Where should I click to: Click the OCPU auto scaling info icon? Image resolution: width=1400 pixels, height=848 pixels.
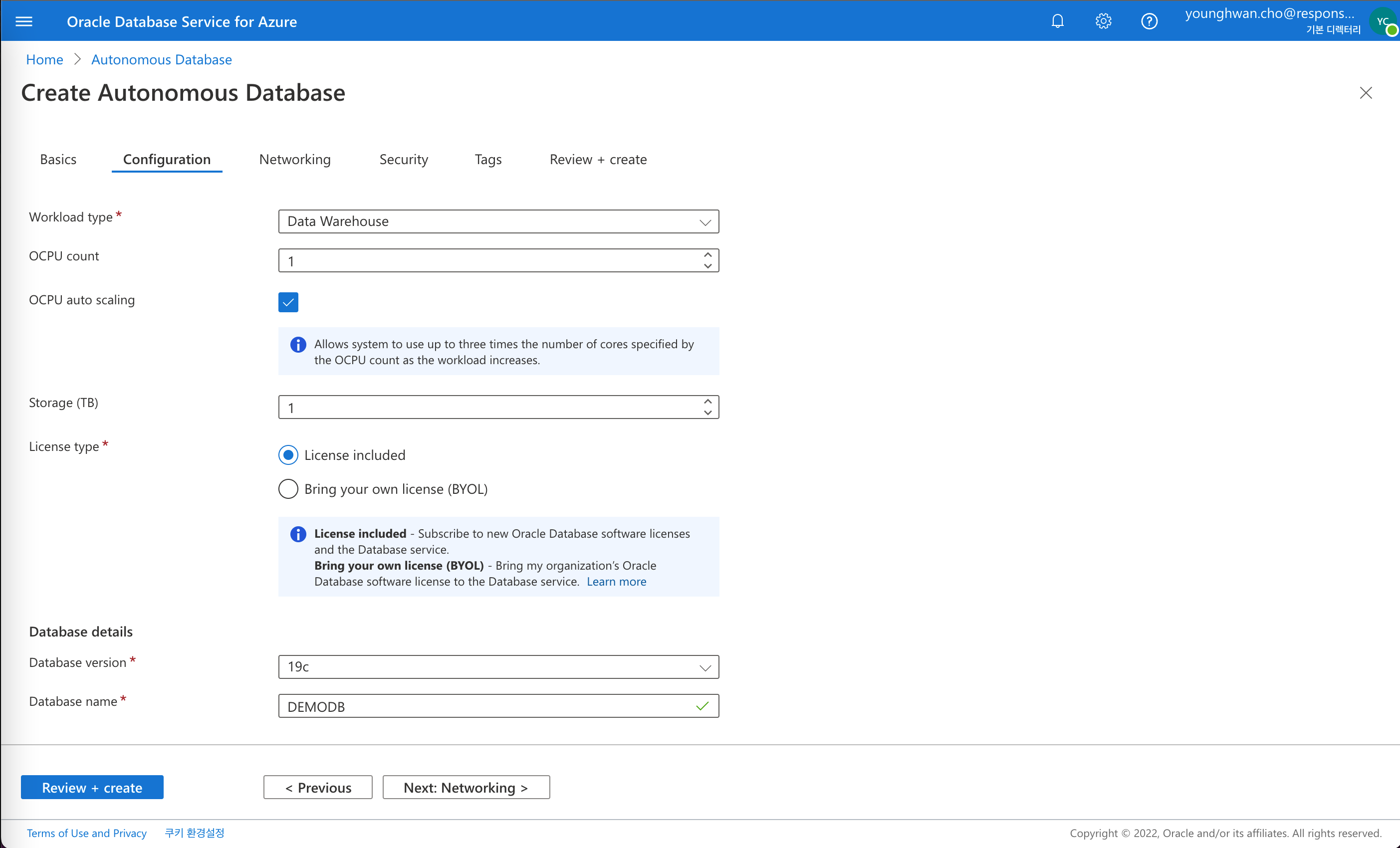pos(298,345)
